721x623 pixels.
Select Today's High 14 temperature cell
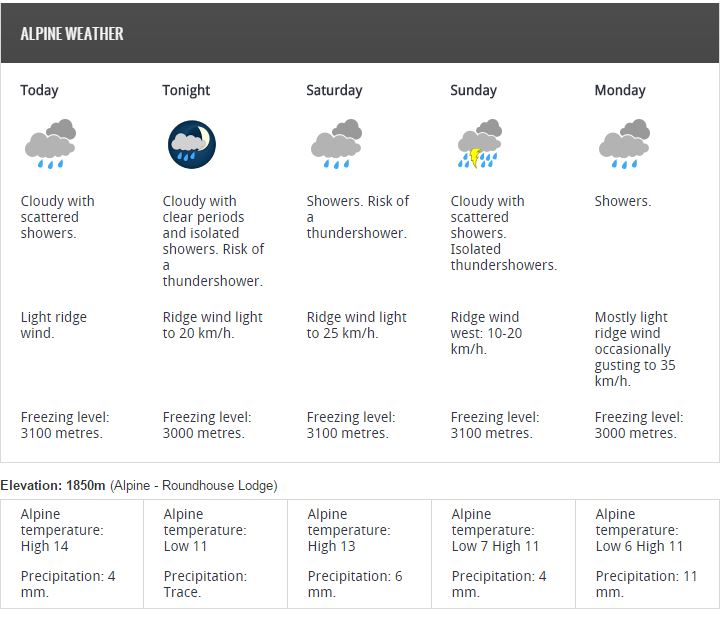(62, 530)
